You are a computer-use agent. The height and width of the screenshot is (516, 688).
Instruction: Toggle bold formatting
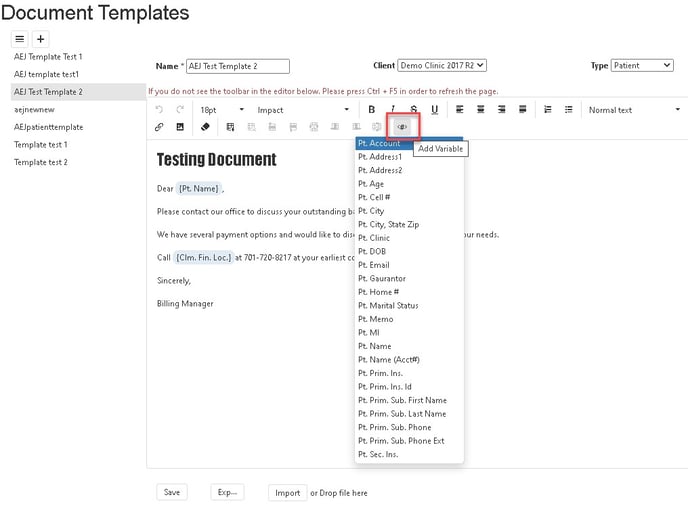click(372, 109)
